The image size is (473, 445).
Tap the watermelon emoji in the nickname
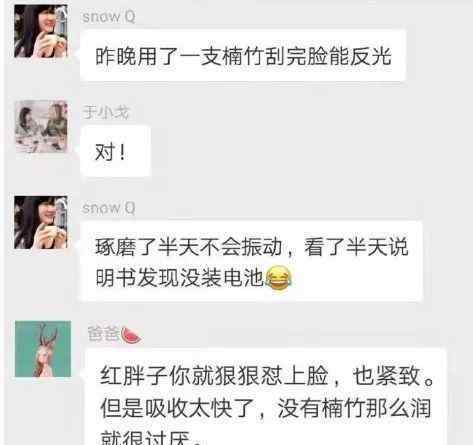[131, 335]
